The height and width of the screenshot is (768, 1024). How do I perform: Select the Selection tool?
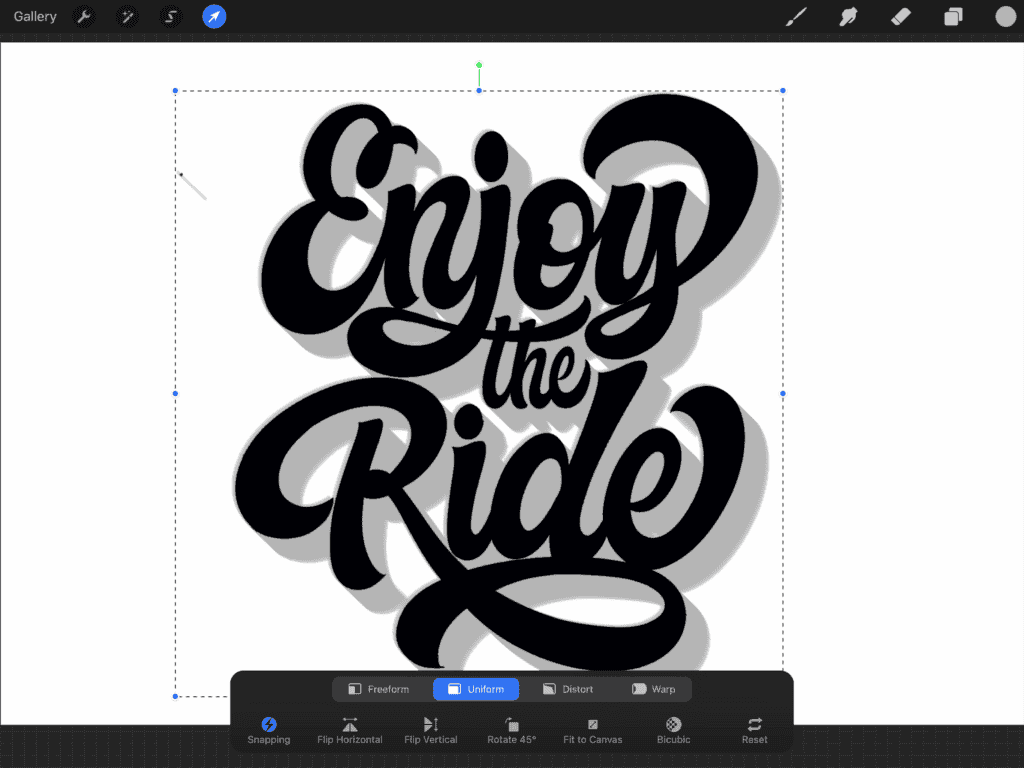171,16
